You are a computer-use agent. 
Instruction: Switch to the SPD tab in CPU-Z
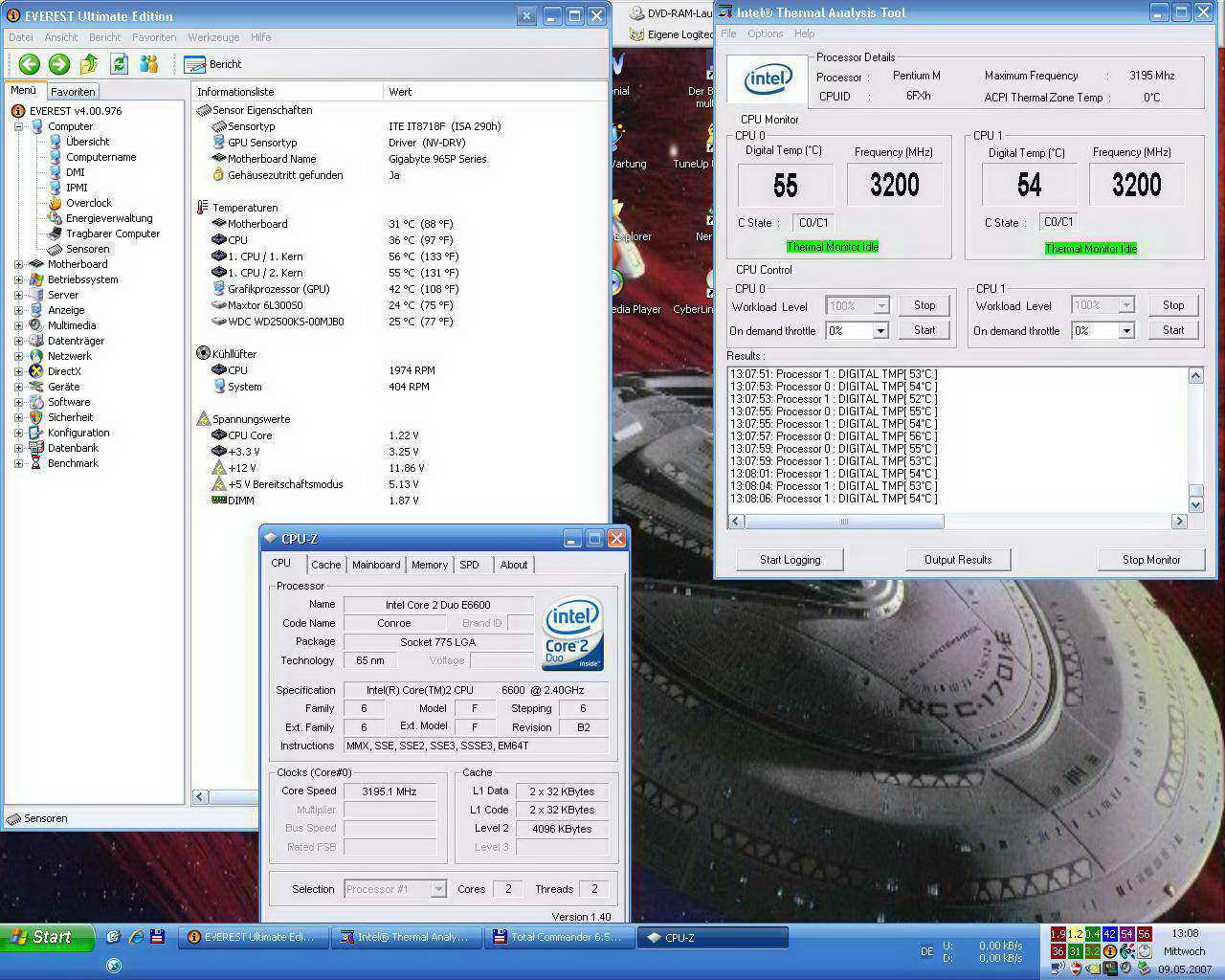tap(469, 565)
